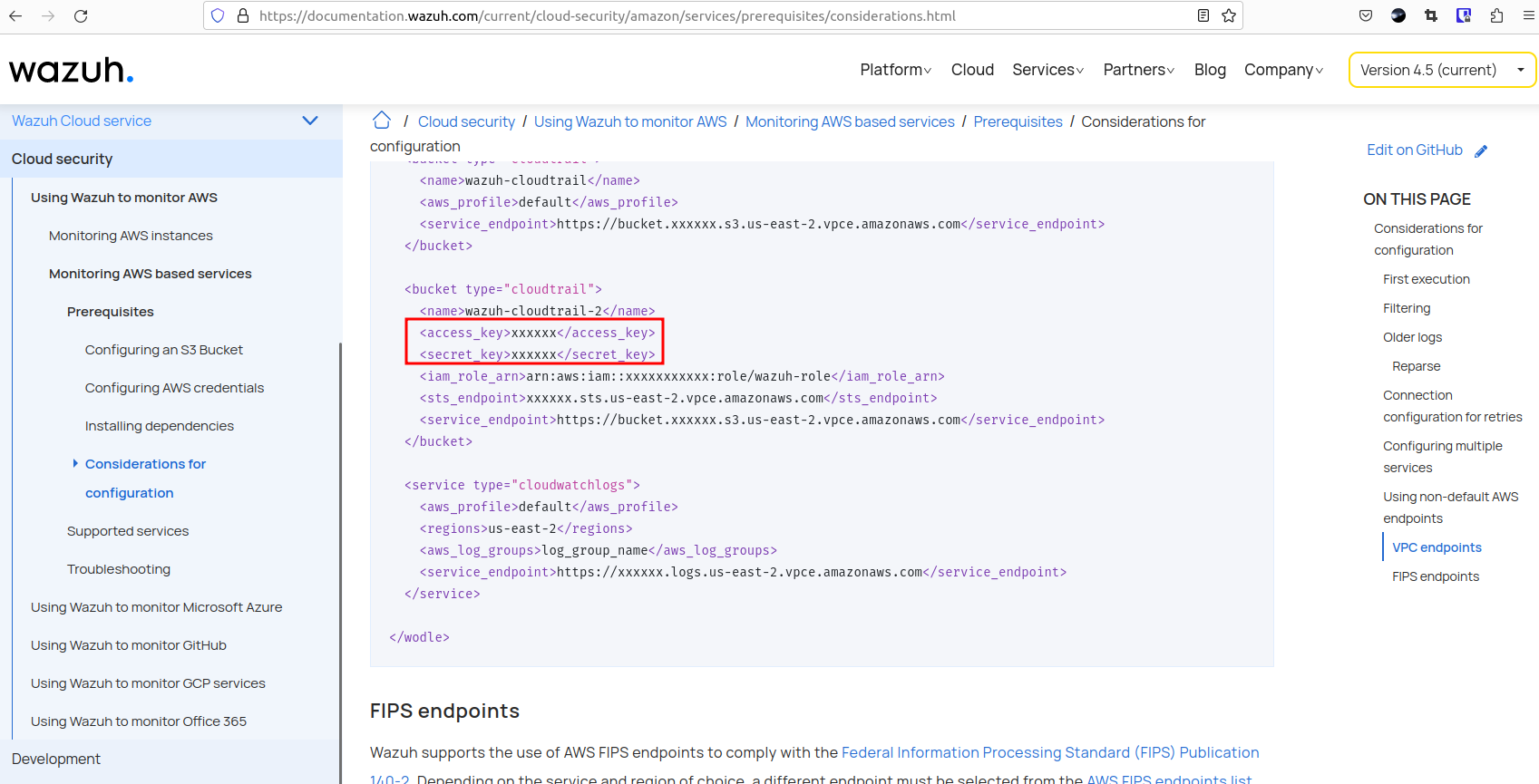Open the shield tracking protection icon

pos(218,15)
